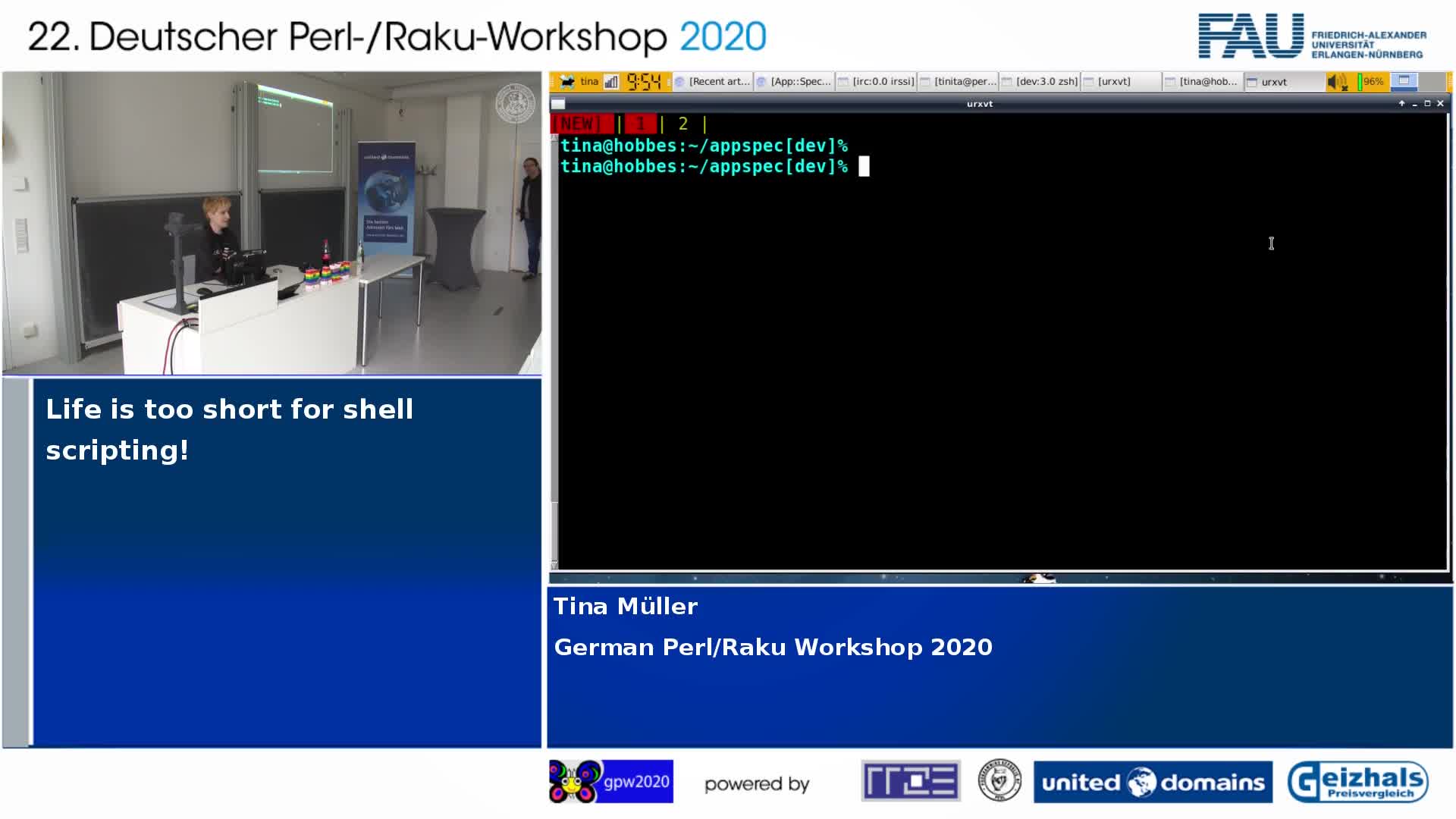This screenshot has width=1456, height=819.
Task: Close the urxvt terminal window
Action: 1440,103
